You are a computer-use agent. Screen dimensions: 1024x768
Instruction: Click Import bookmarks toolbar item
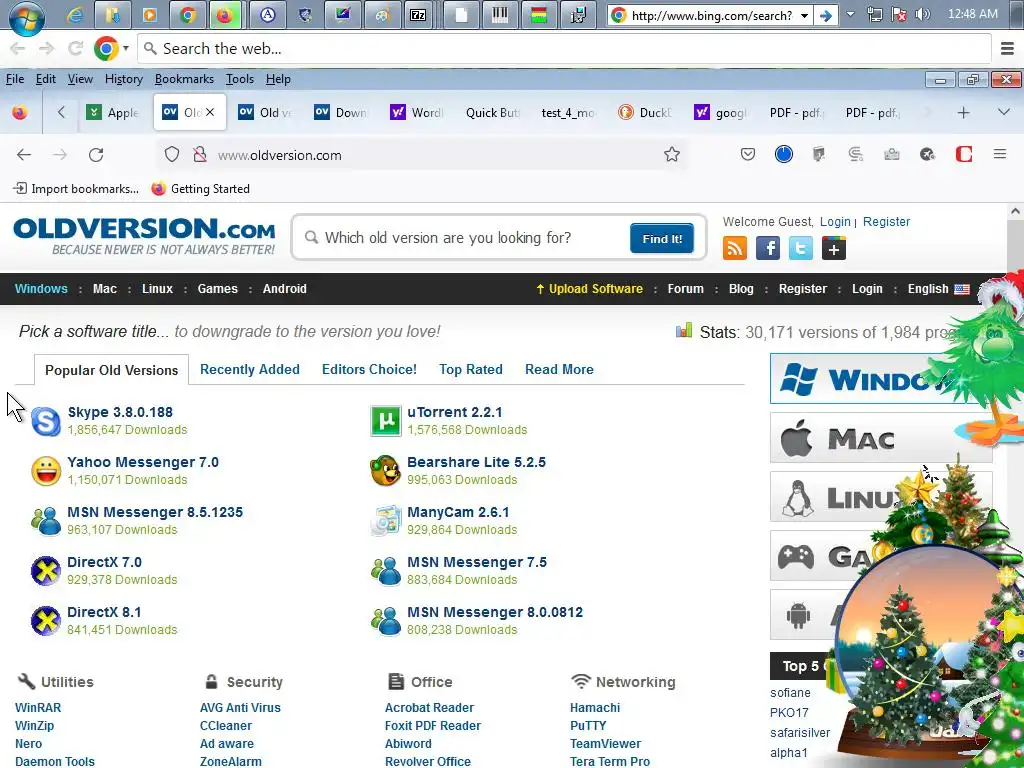(x=76, y=189)
